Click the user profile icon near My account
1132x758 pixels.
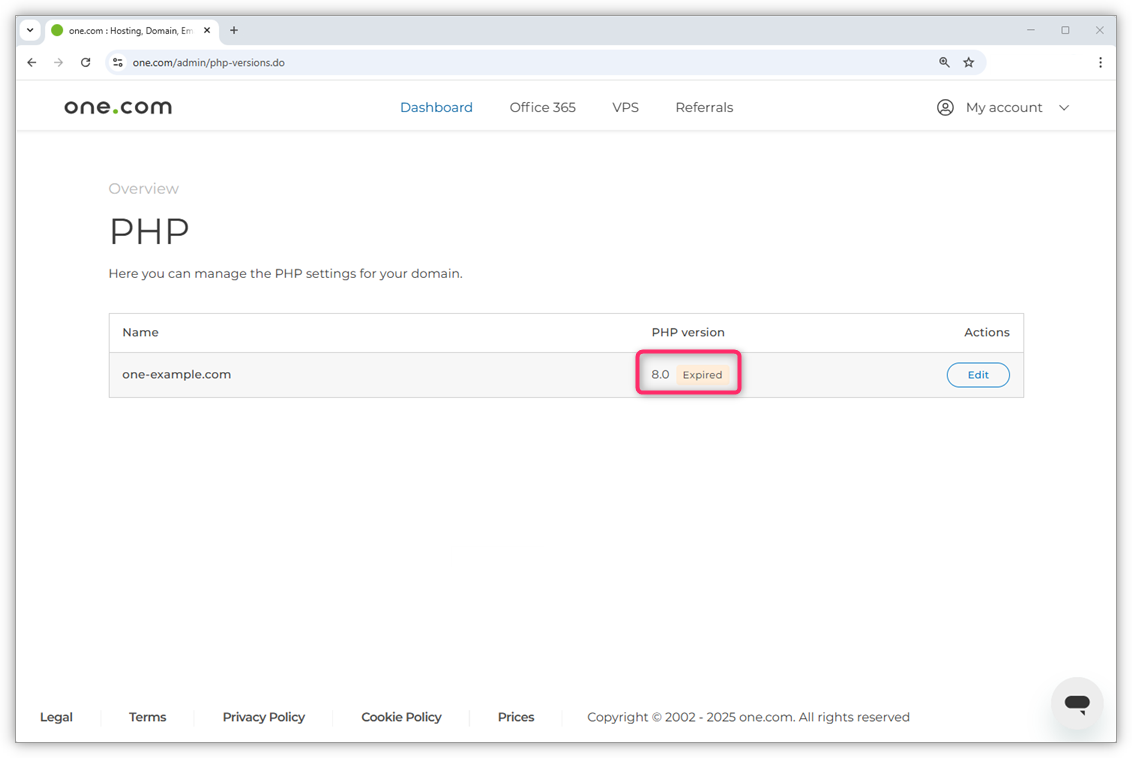tap(945, 107)
